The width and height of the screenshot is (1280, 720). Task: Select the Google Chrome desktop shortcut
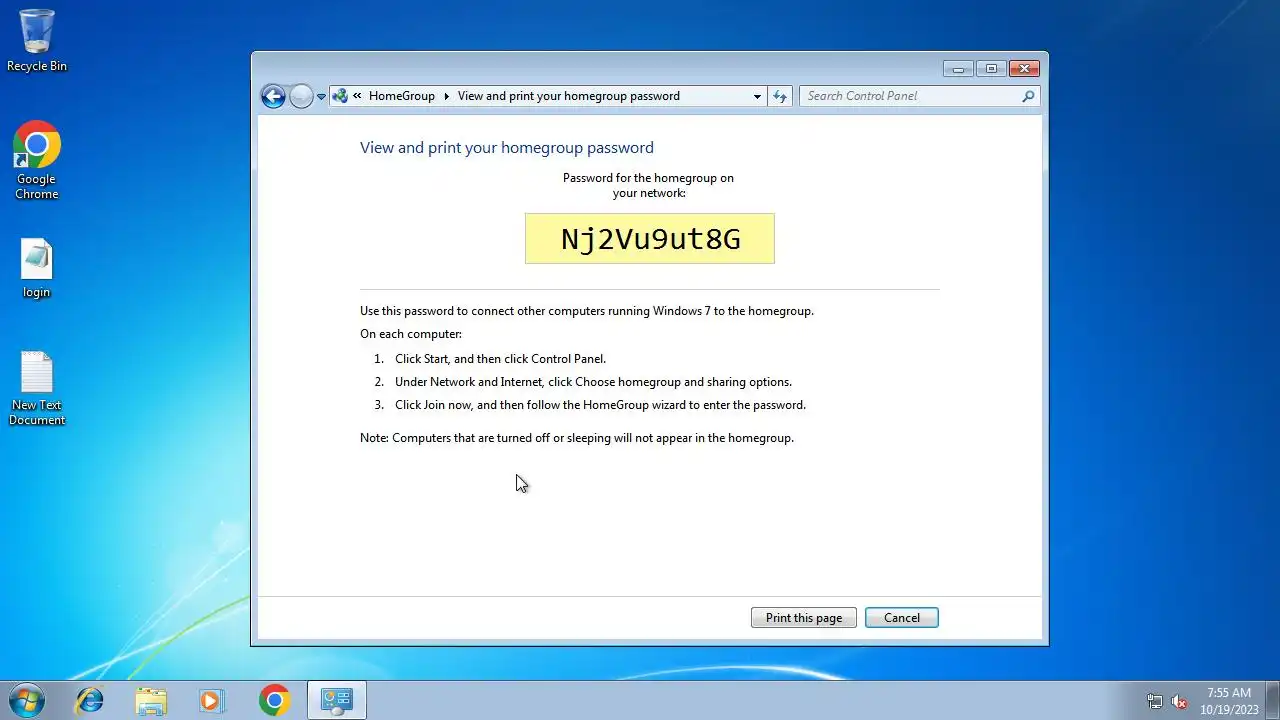[37, 160]
